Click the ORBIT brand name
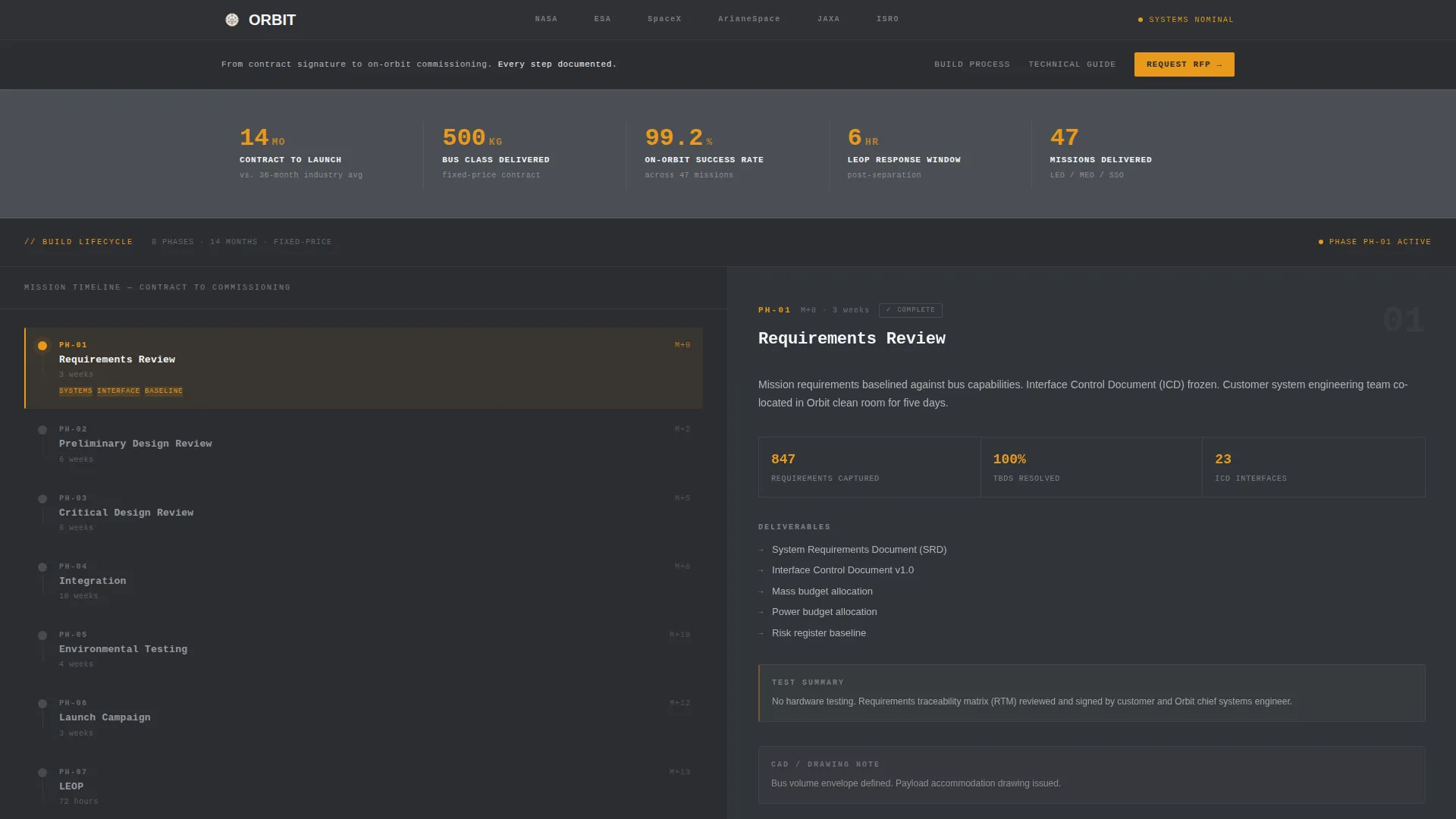This screenshot has height=819, width=1456. pos(272,20)
